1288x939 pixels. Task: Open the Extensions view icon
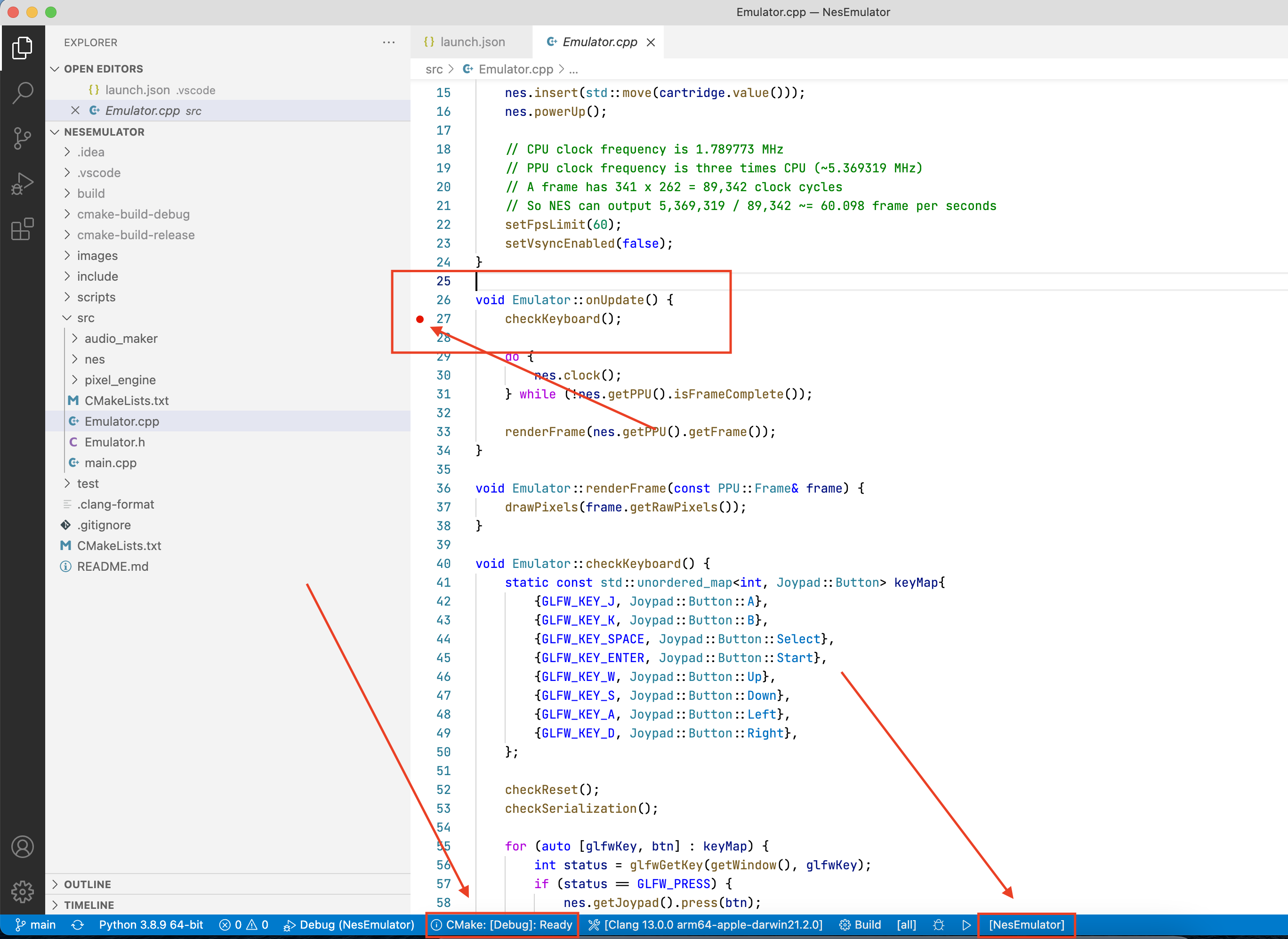(x=22, y=229)
